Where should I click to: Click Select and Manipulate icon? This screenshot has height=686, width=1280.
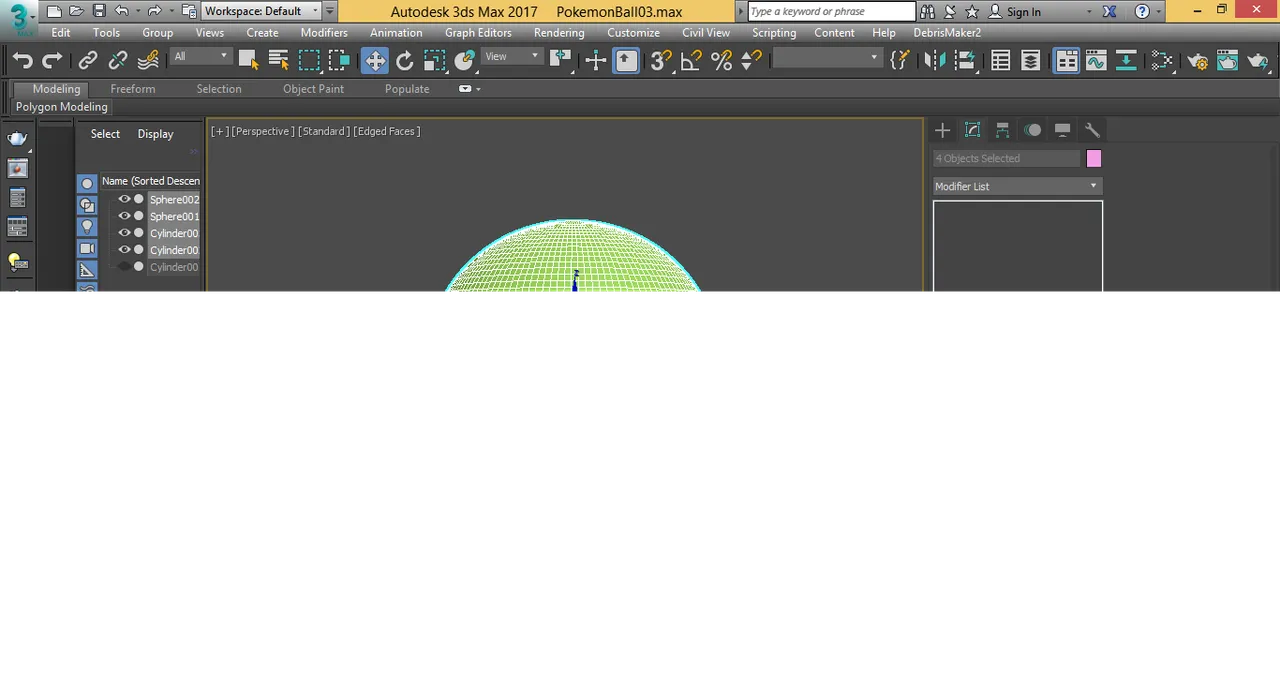pyautogui.click(x=596, y=61)
